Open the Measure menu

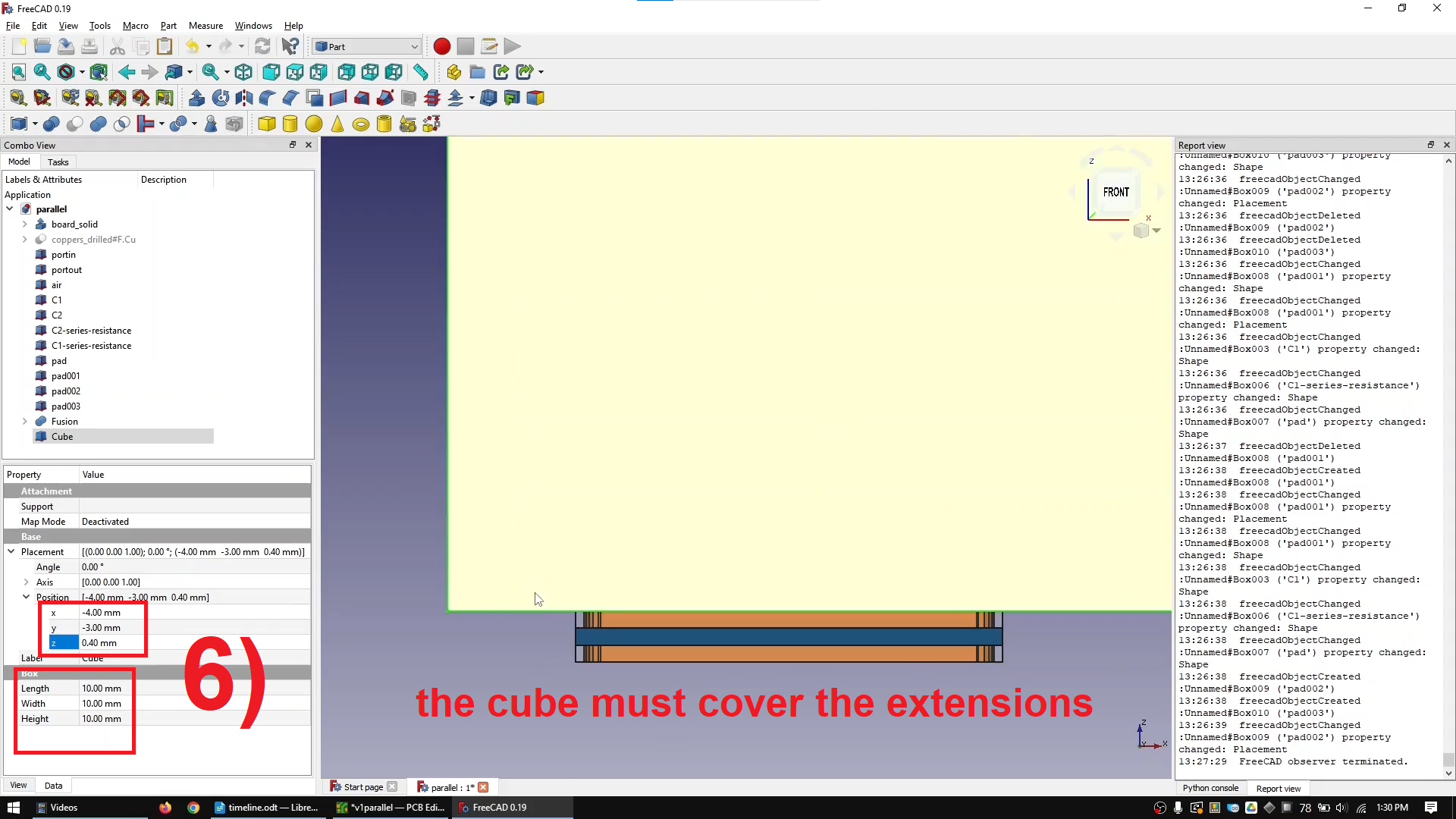tap(206, 25)
